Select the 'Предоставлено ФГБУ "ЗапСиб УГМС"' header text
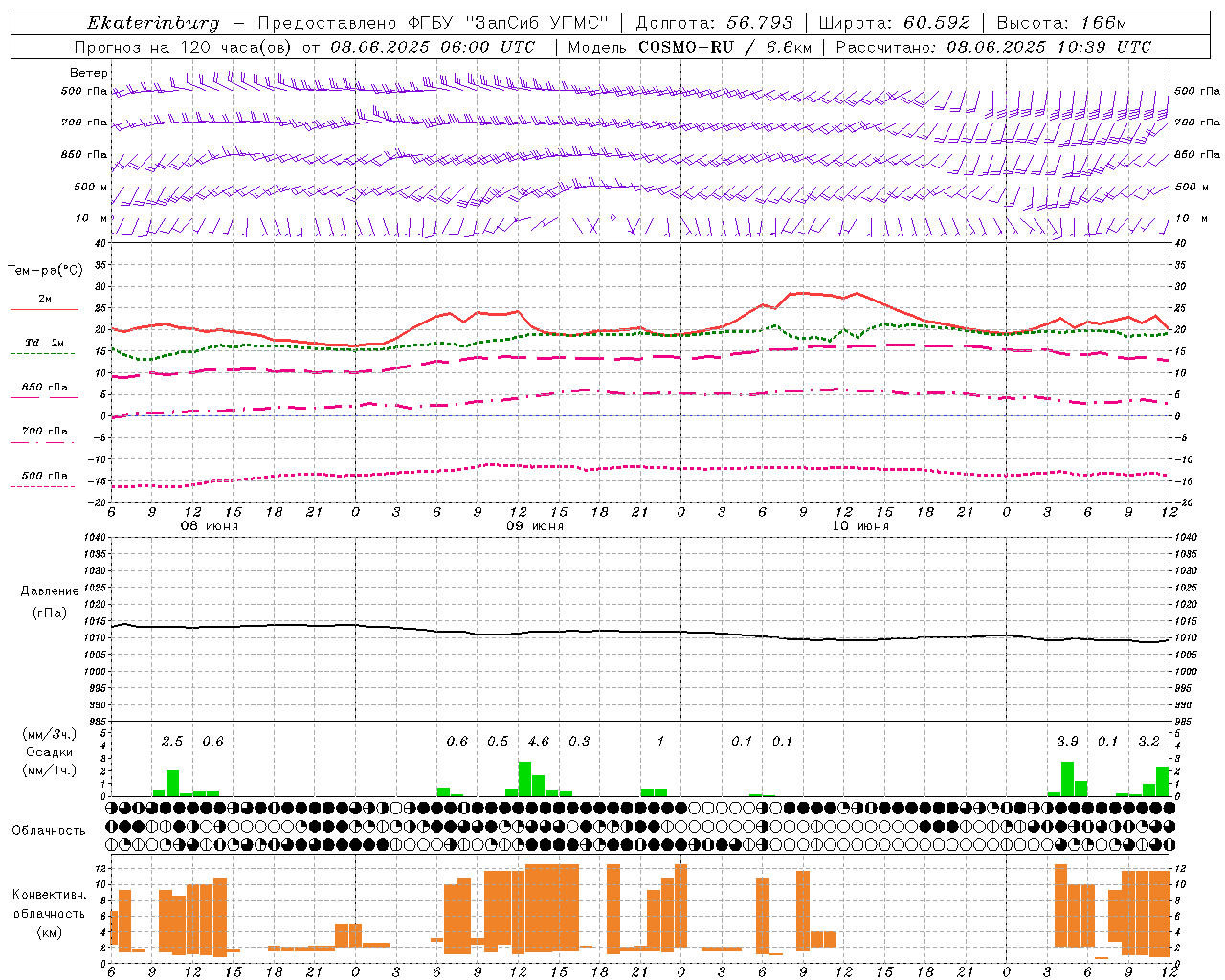1225x980 pixels. [434, 23]
